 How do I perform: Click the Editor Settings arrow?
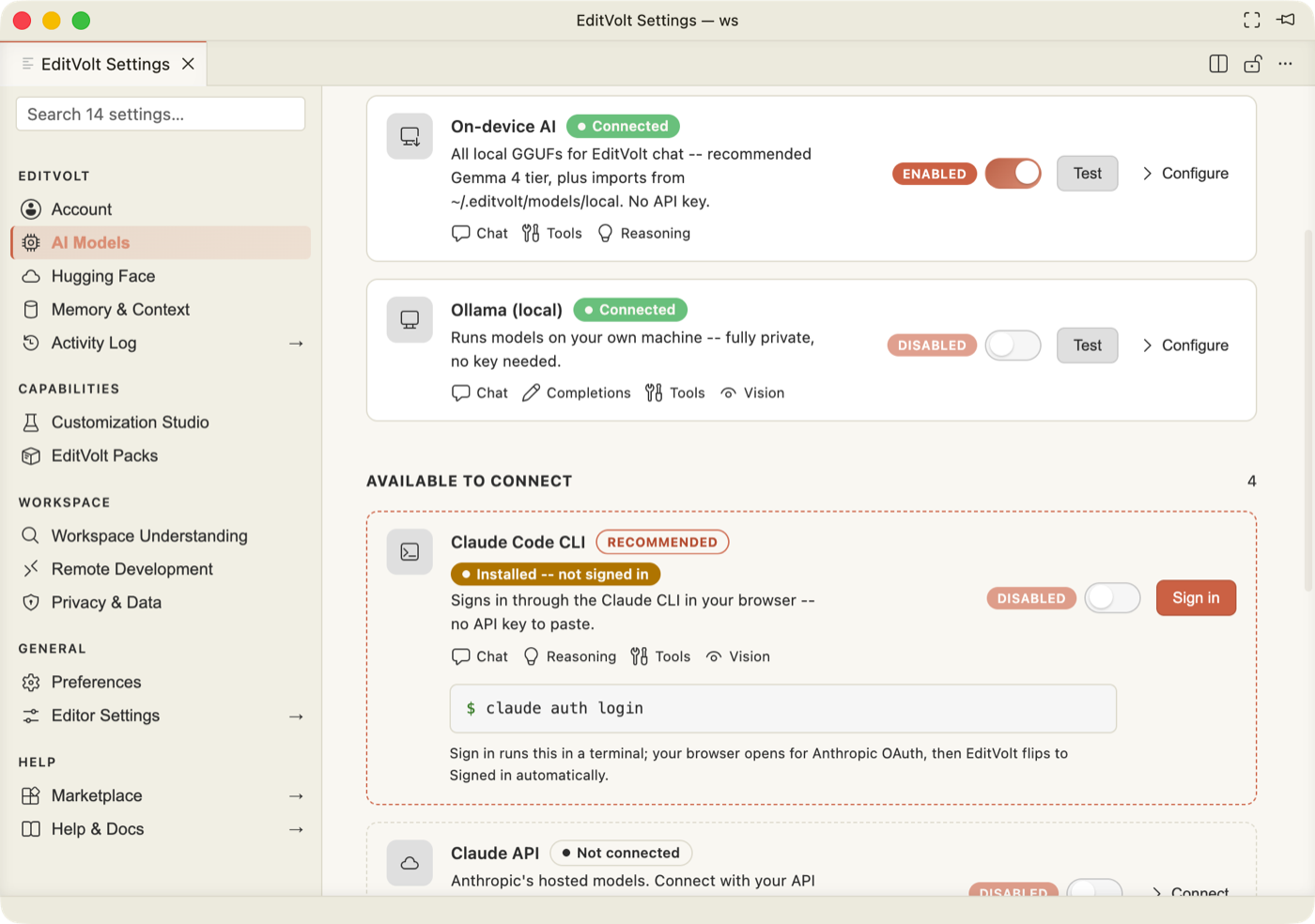[x=296, y=716]
